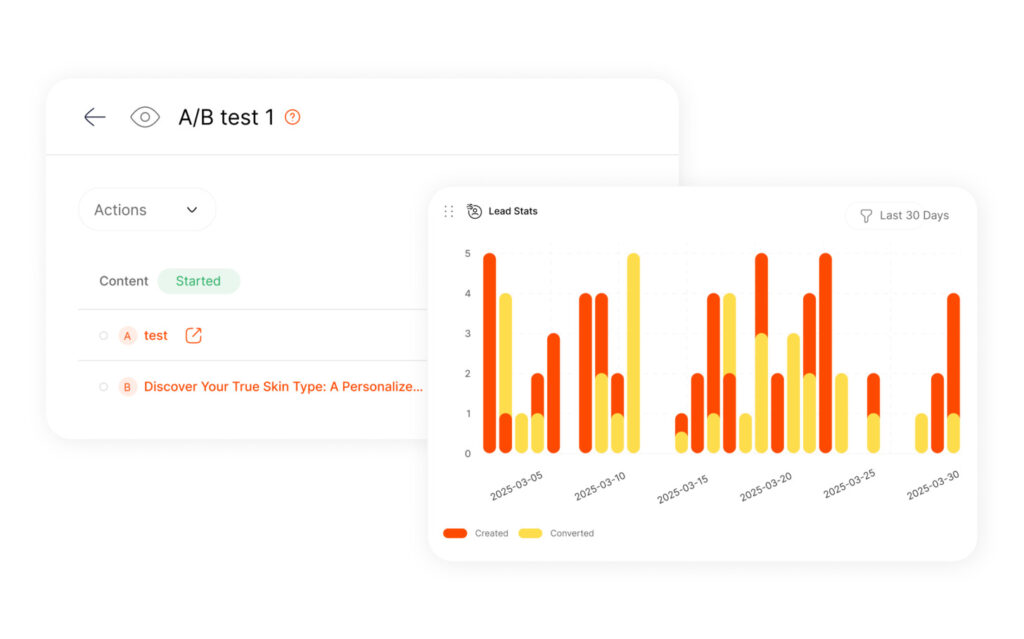
Task: Click the Lead Stats title
Action: [511, 211]
